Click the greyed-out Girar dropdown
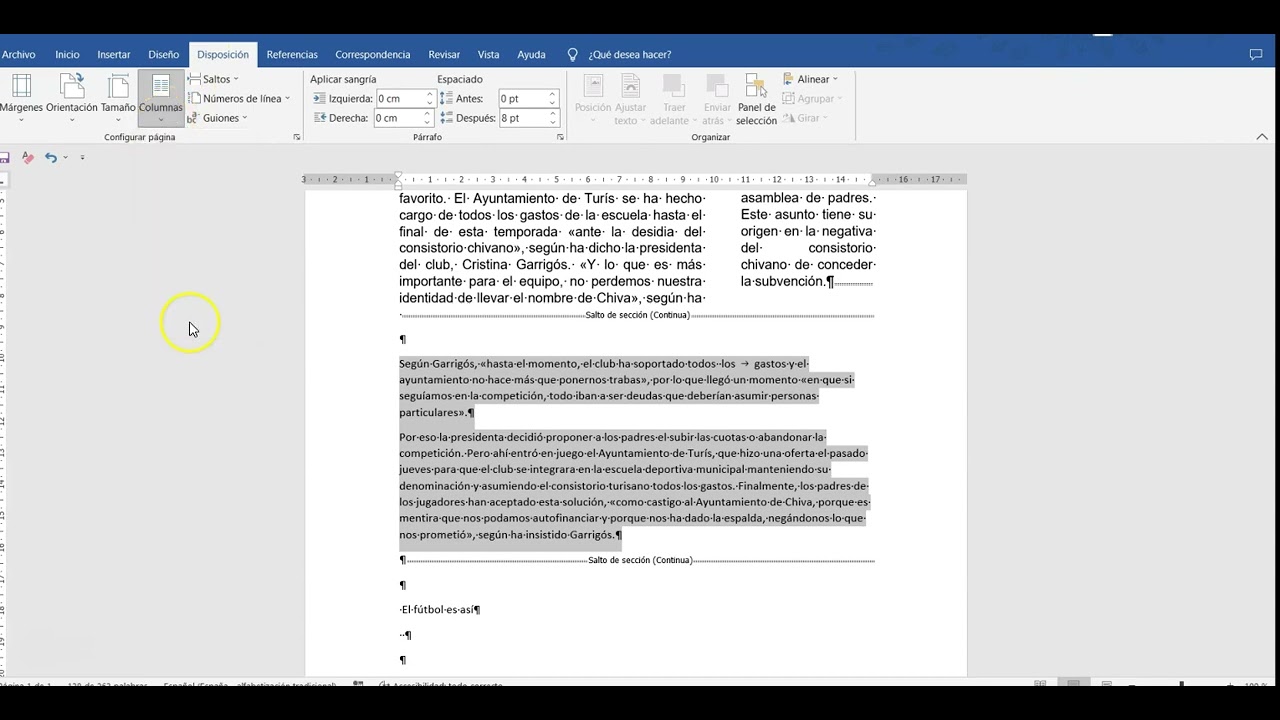Screen dimensions: 1280x720 (x=805, y=118)
